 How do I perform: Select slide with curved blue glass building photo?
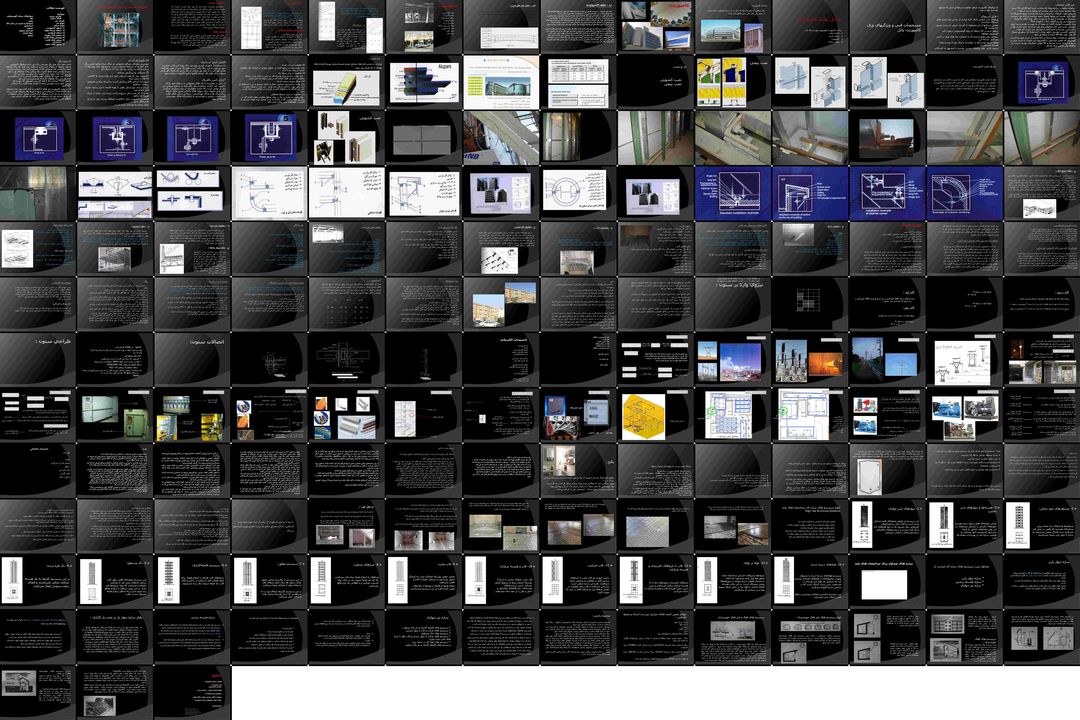732,26
